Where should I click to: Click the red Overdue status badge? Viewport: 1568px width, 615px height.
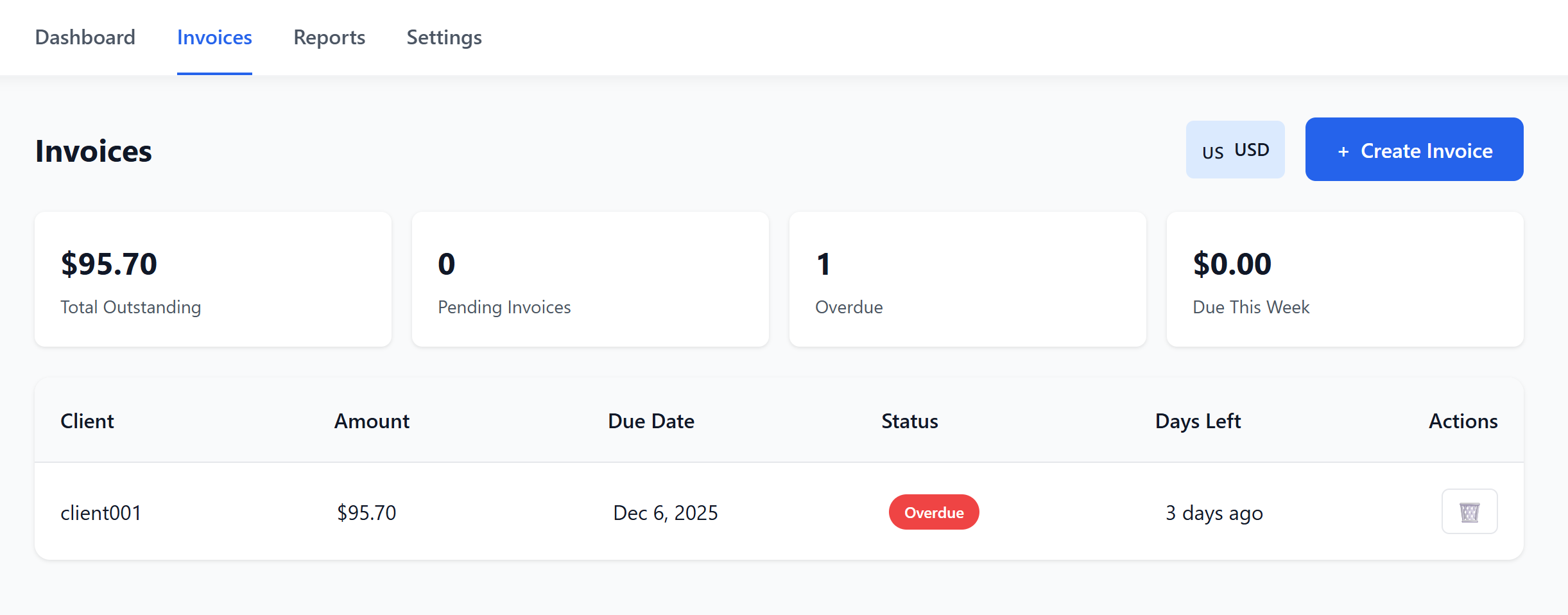tap(934, 512)
